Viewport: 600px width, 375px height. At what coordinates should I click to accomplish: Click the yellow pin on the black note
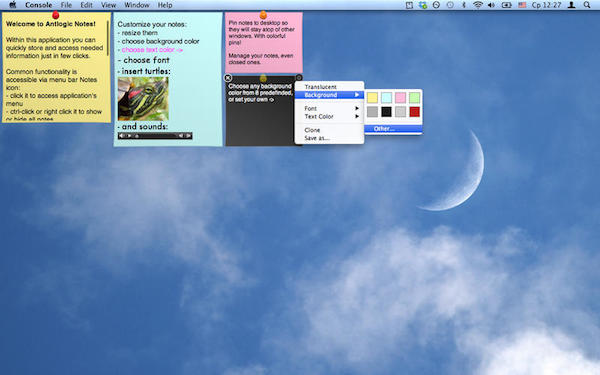pos(263,78)
